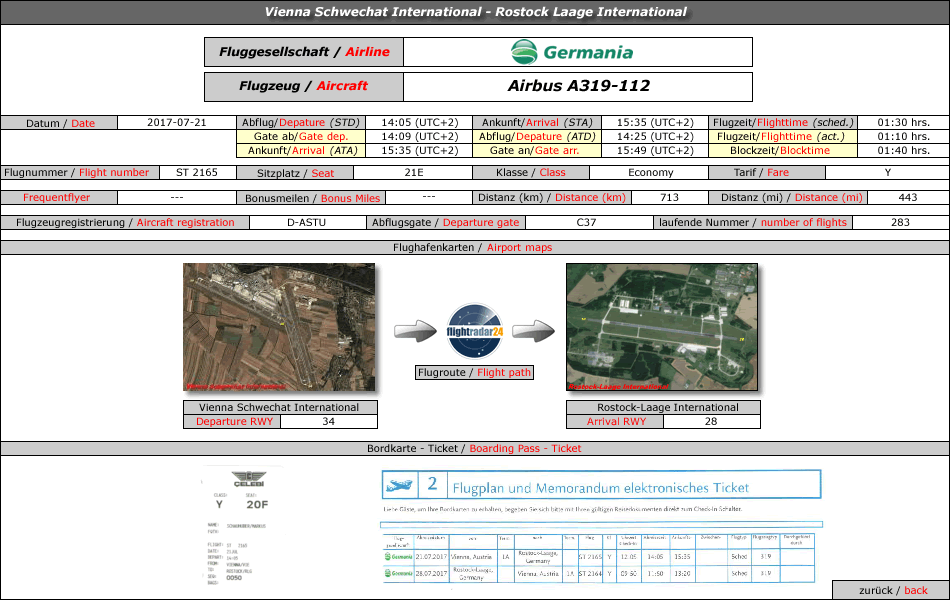
Task: Click the Departure RWY label
Action: click(x=234, y=421)
